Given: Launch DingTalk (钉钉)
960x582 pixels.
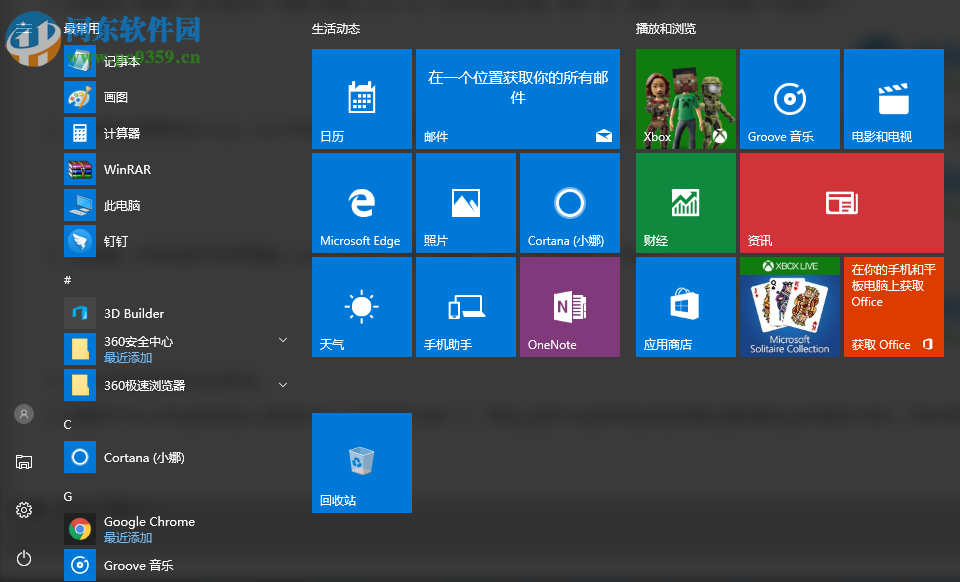Looking at the screenshot, I should coord(112,241).
